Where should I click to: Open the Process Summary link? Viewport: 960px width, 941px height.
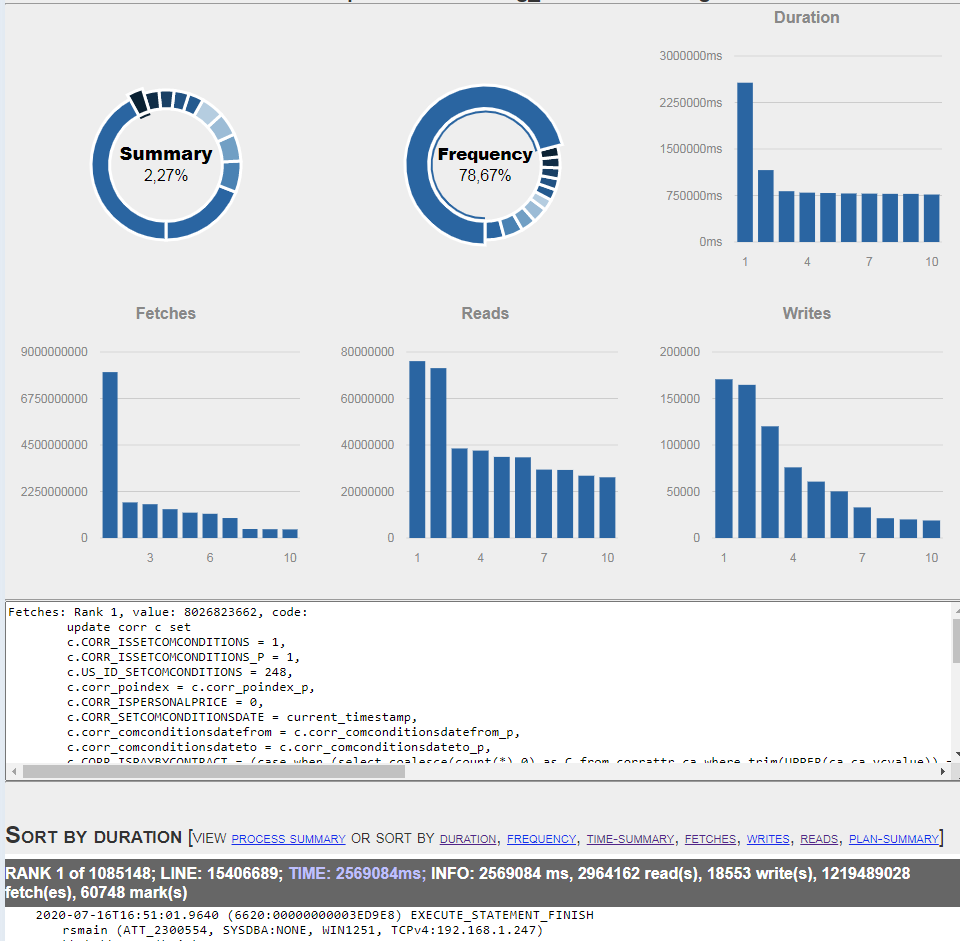288,839
